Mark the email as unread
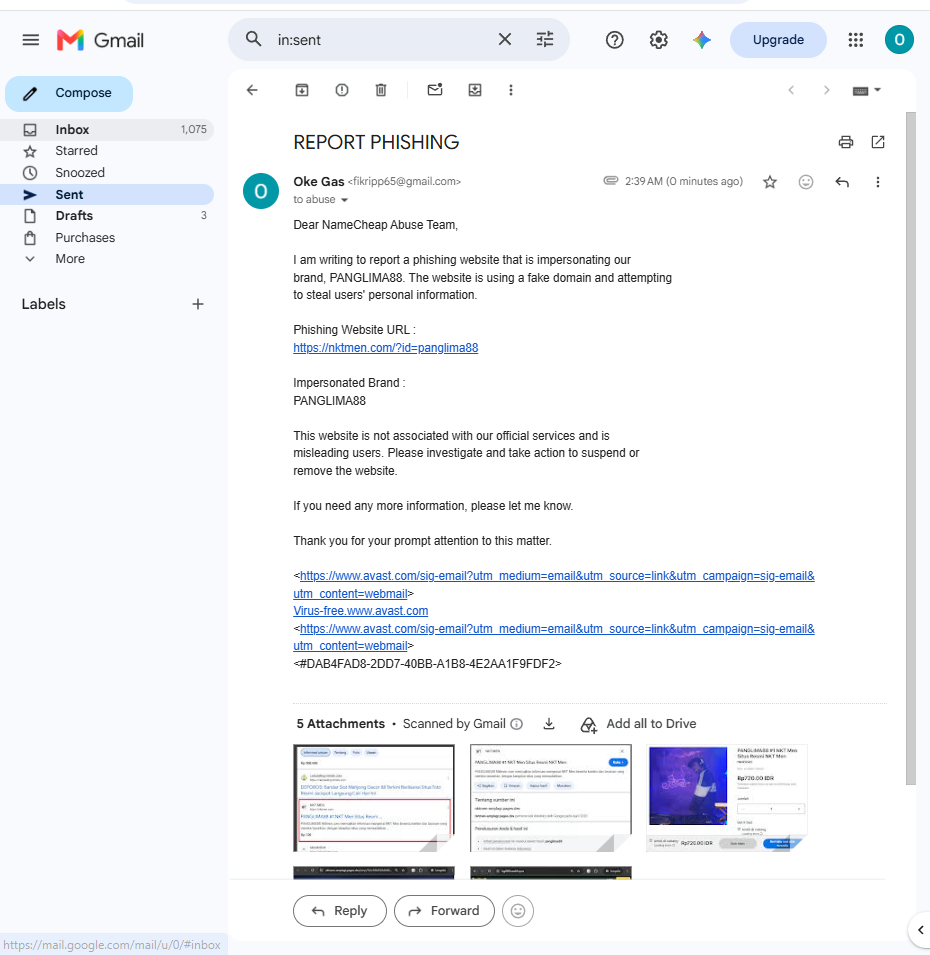Screen dimensions: 930x955 tap(435, 90)
